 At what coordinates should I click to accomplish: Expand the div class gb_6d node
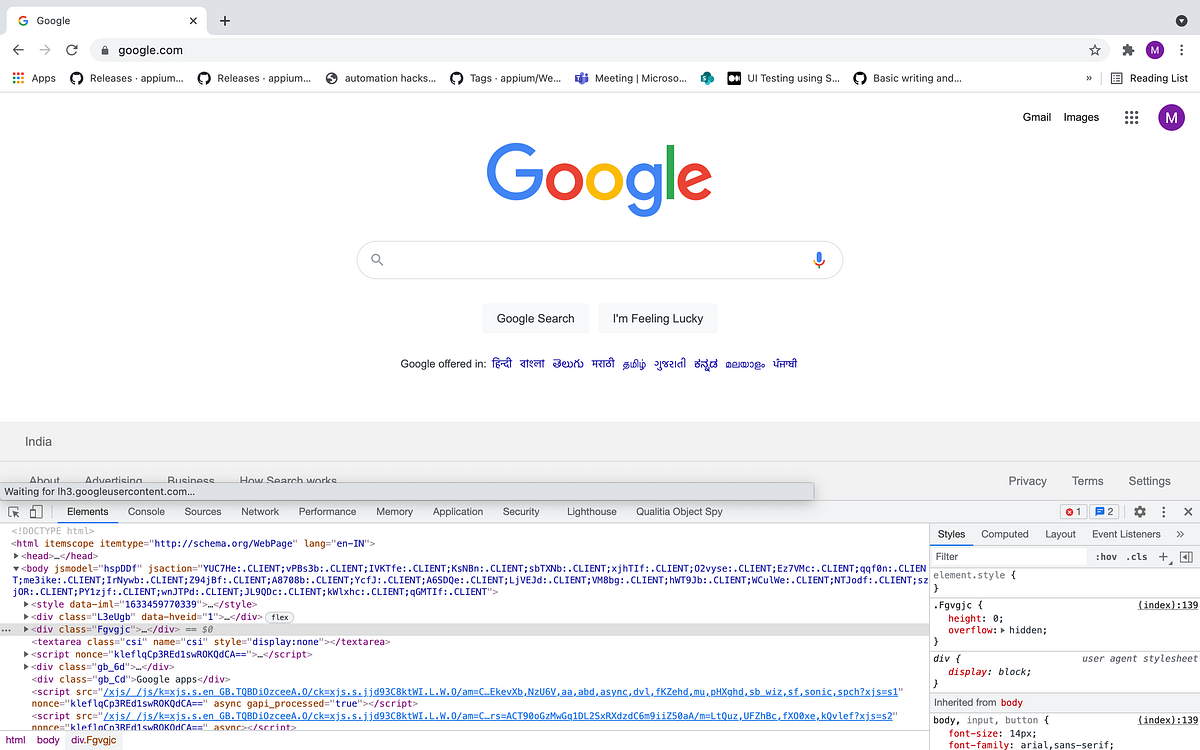(27, 666)
